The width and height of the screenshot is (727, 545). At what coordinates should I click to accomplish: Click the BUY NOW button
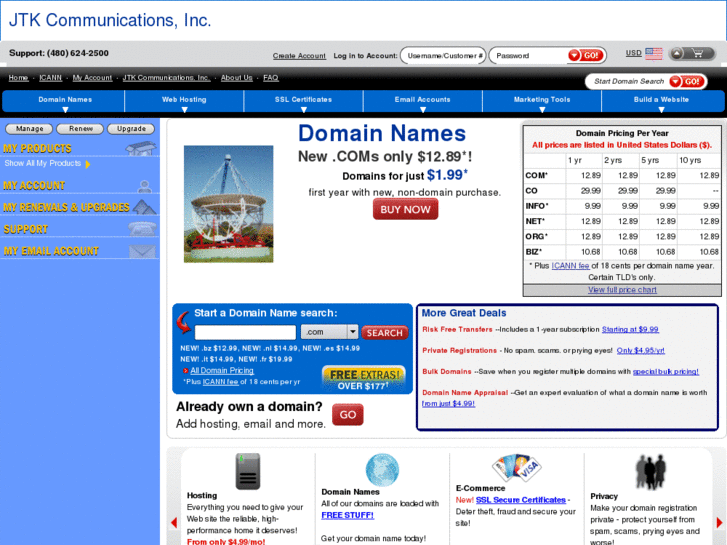coord(405,210)
